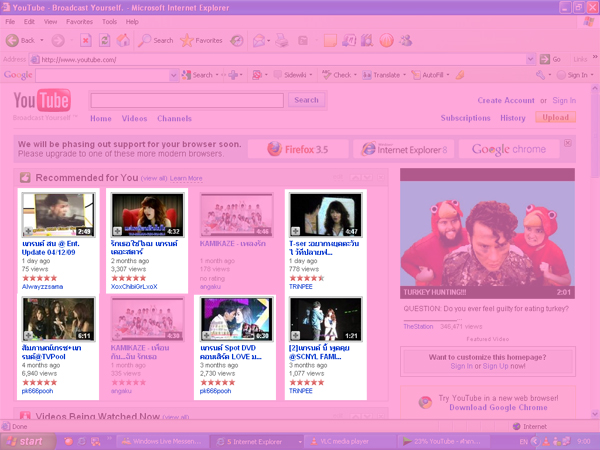Choose the Firefox 3.5 browser banner
The image size is (600, 450).
298,149
